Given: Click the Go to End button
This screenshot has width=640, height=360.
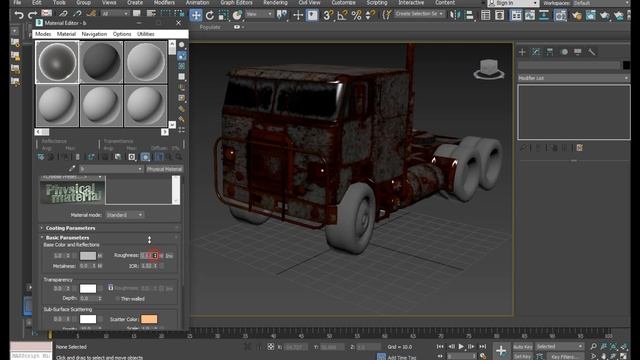Looking at the screenshot, I should click(x=482, y=347).
